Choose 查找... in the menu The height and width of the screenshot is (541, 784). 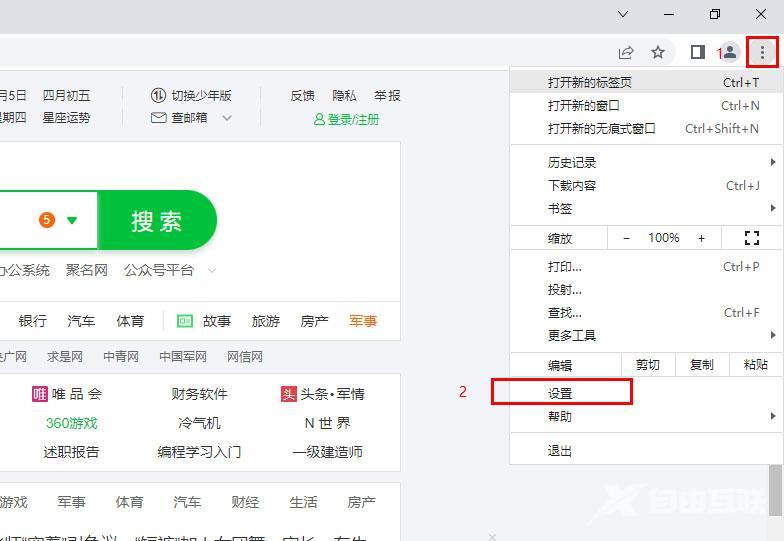click(x=645, y=312)
